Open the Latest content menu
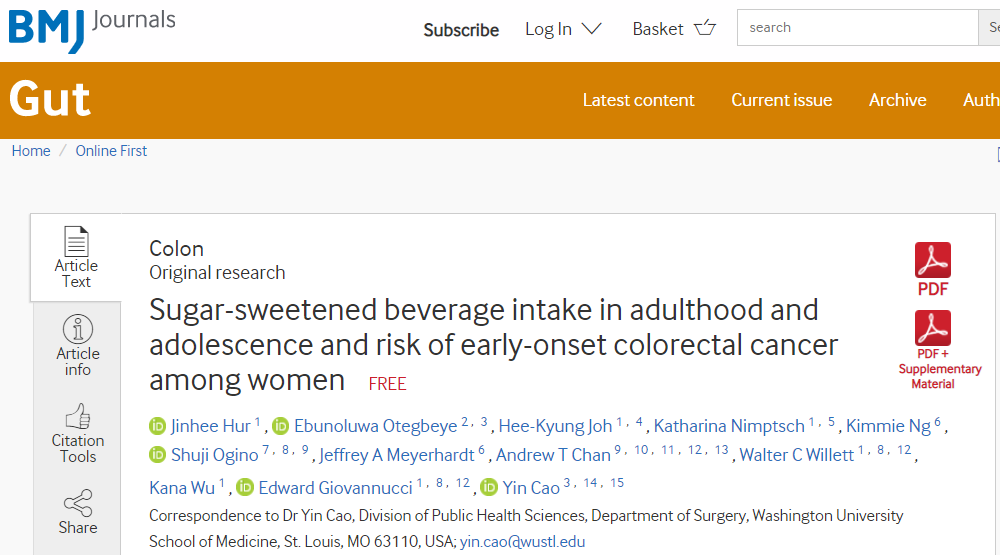Viewport: 1000px width, 555px height. pyautogui.click(x=638, y=100)
